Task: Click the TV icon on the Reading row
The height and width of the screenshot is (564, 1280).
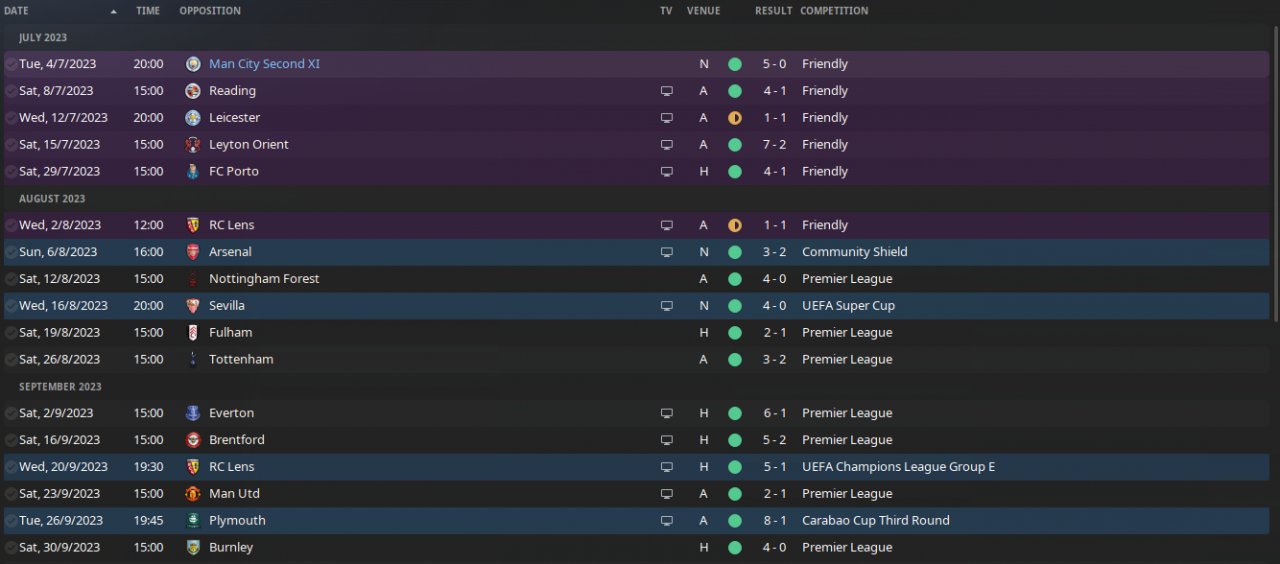Action: 667,91
